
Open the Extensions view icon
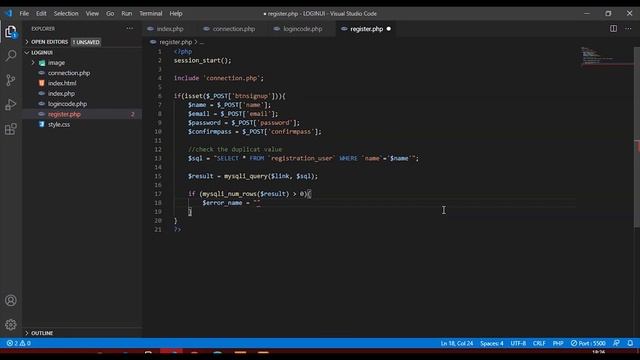[x=11, y=129]
